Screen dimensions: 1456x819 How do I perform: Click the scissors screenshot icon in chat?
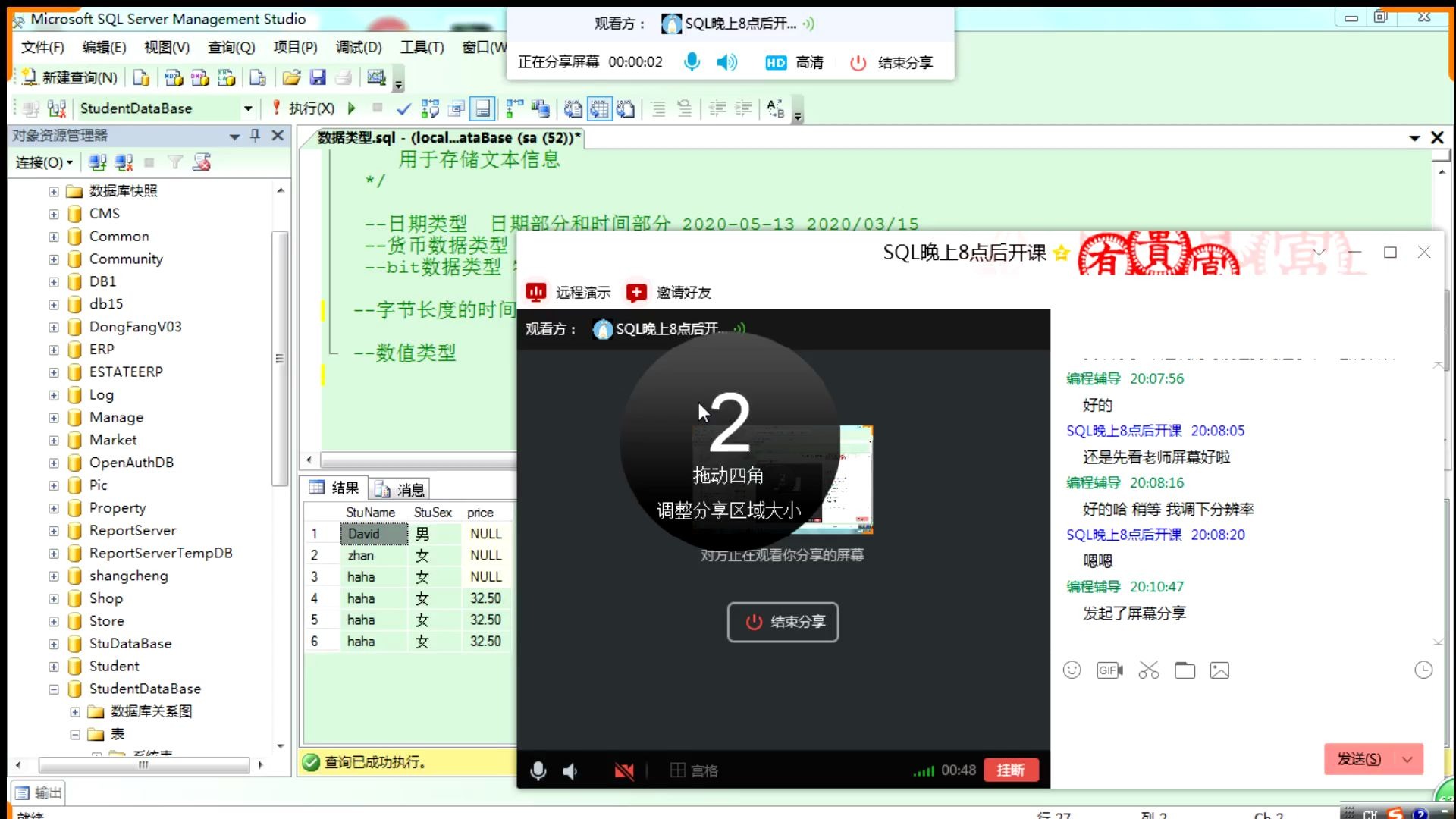1149,670
